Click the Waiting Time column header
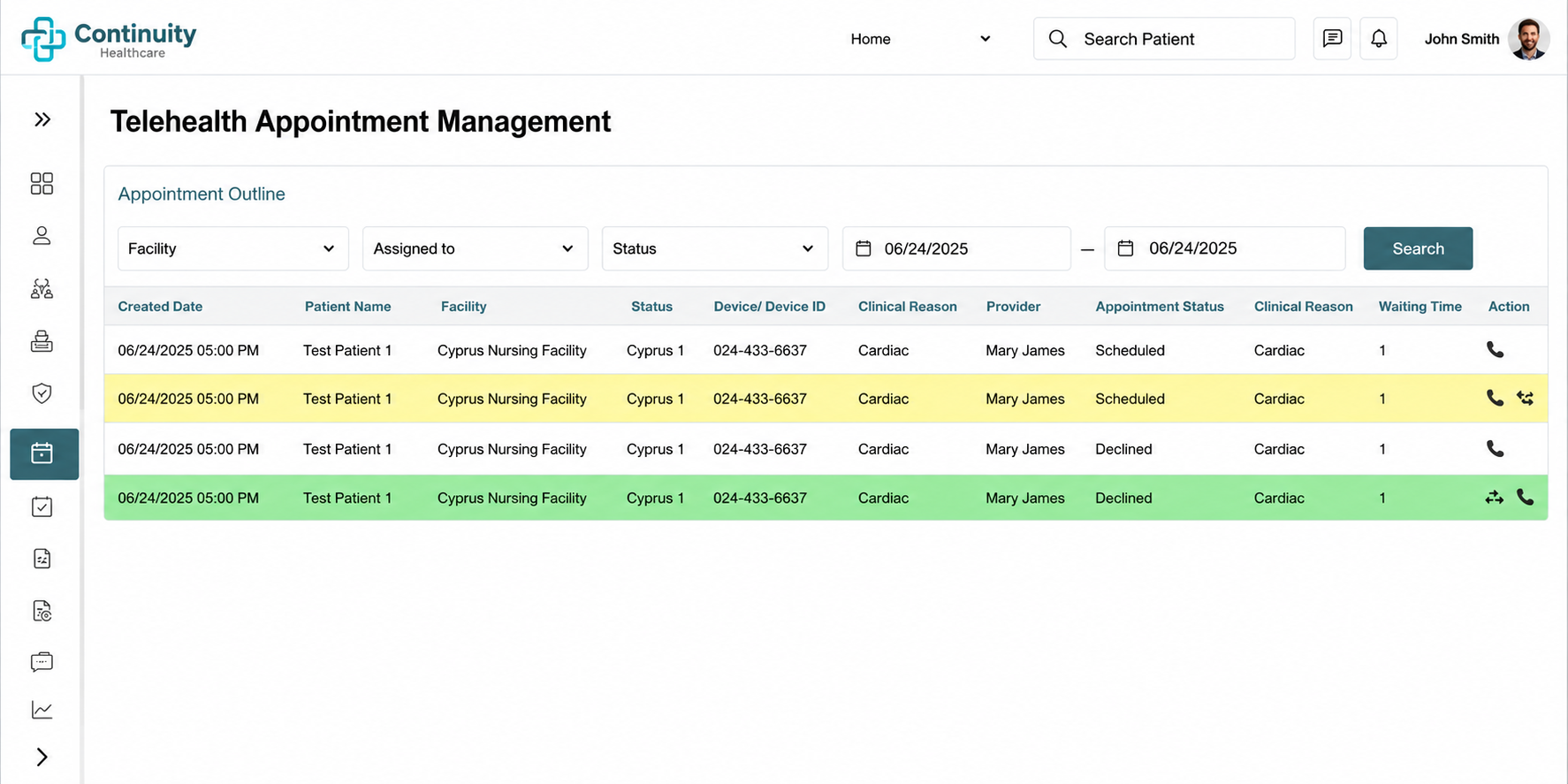 point(1420,307)
